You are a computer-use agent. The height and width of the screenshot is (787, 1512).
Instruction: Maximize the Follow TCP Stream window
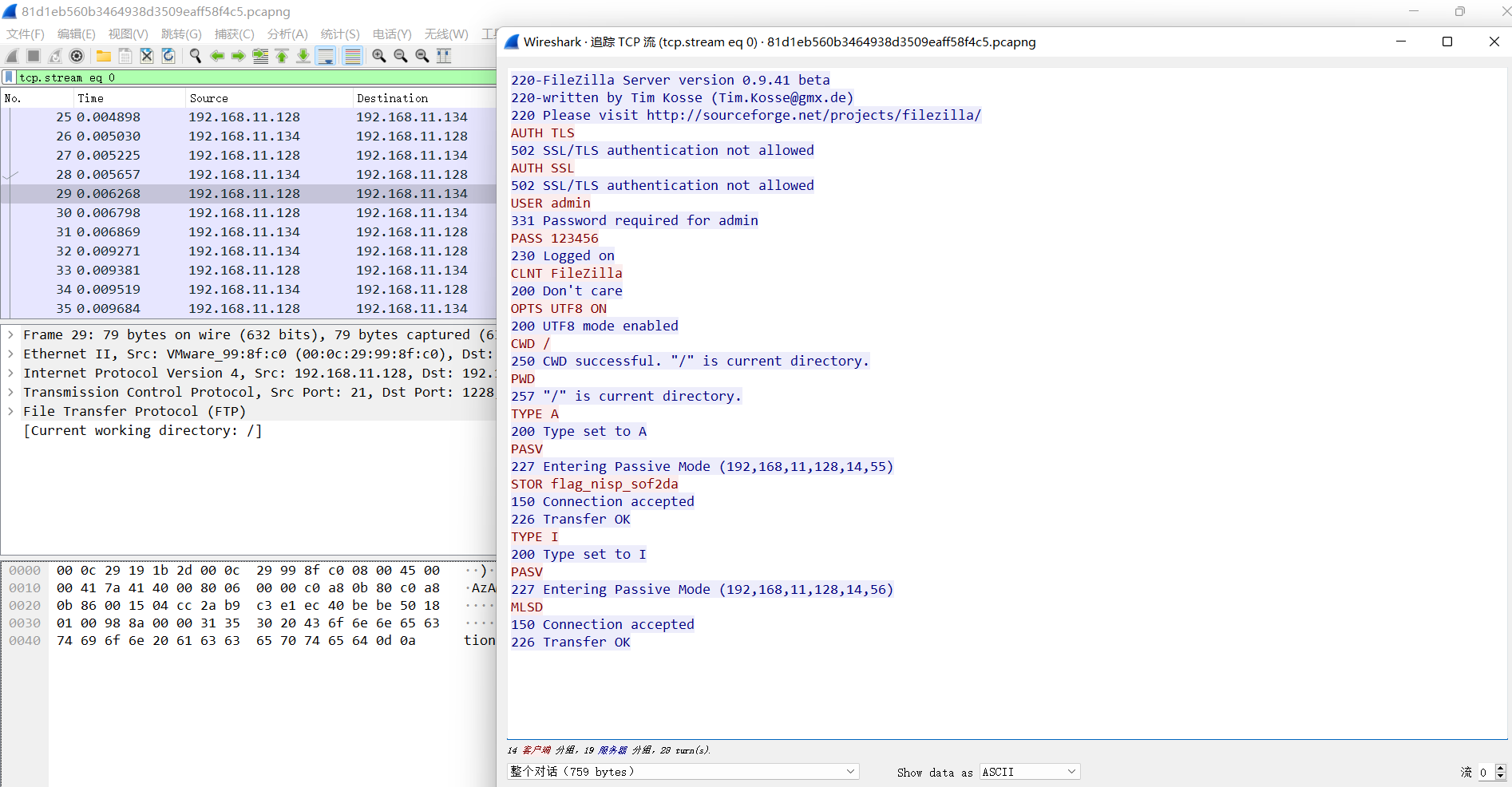point(1447,42)
